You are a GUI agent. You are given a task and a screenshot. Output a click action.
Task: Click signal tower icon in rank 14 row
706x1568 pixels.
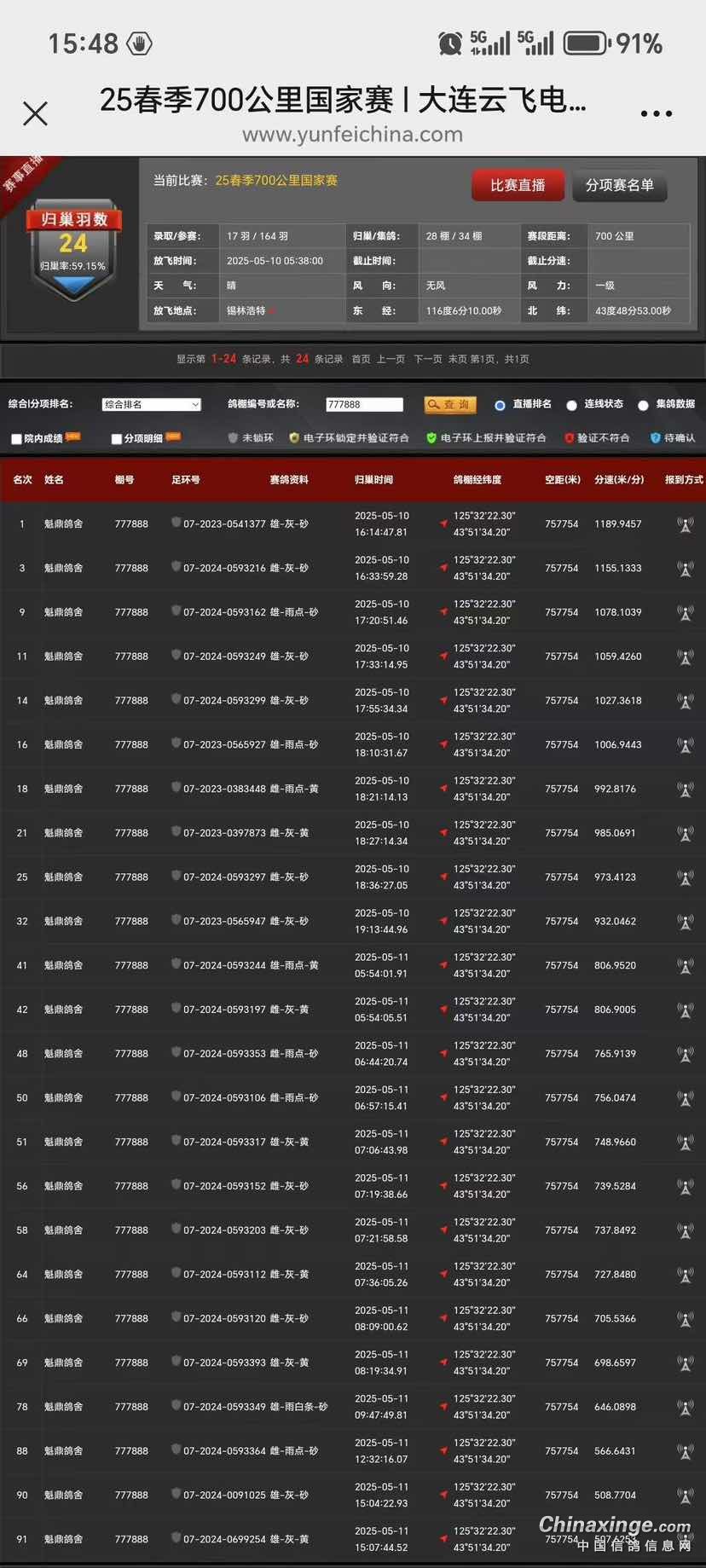tap(685, 701)
